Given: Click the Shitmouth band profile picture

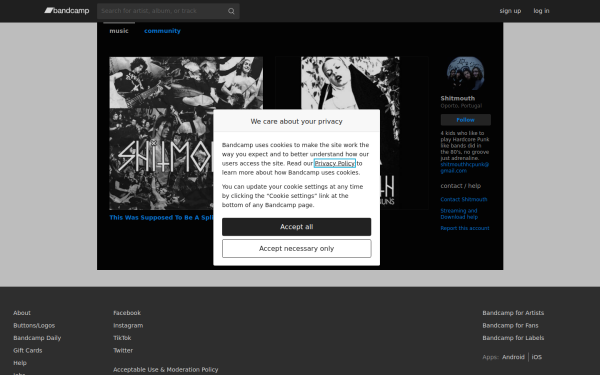Looking at the screenshot, I should (465, 73).
